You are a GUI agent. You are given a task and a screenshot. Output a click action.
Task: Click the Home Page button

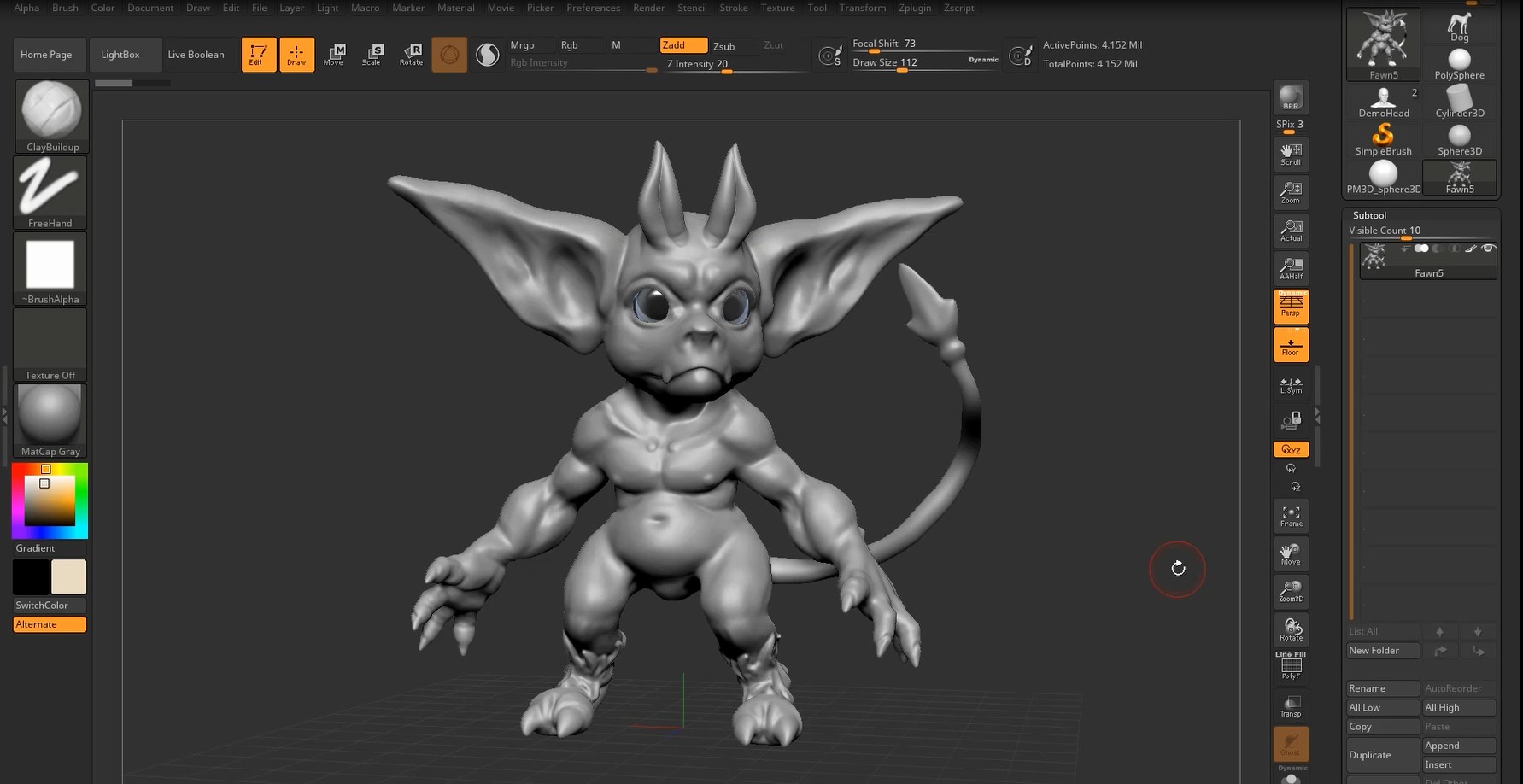(48, 55)
